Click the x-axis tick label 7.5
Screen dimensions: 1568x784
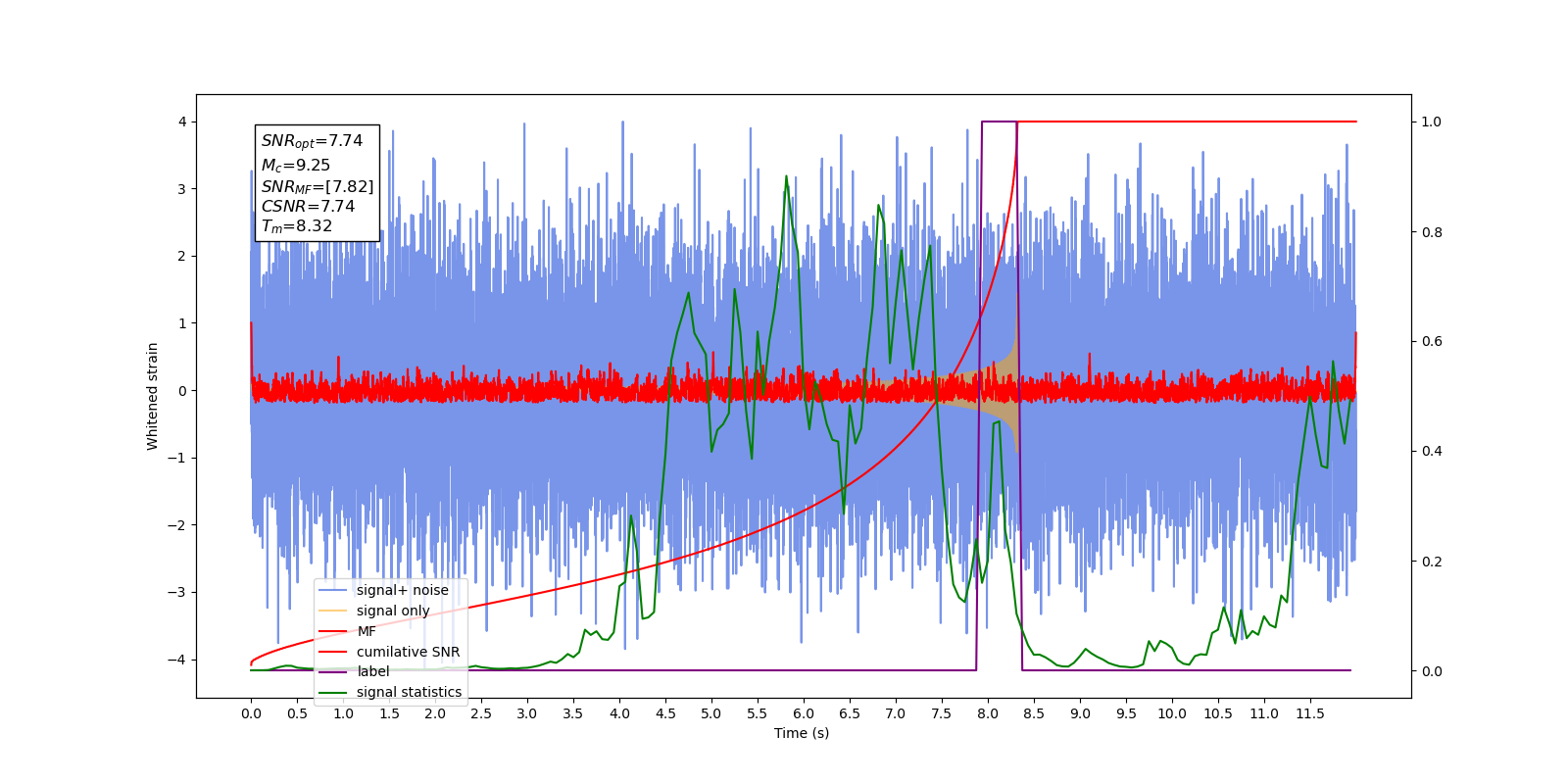942,713
